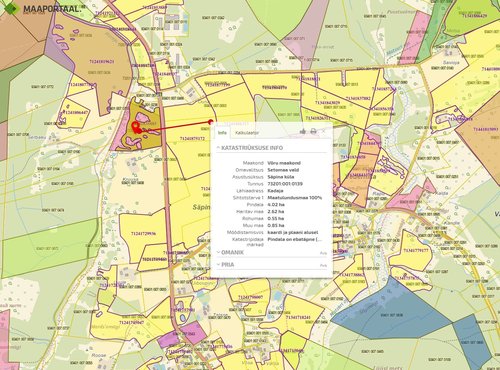Click the red location pin marker
This screenshot has width=500, height=370.
click(136, 127)
